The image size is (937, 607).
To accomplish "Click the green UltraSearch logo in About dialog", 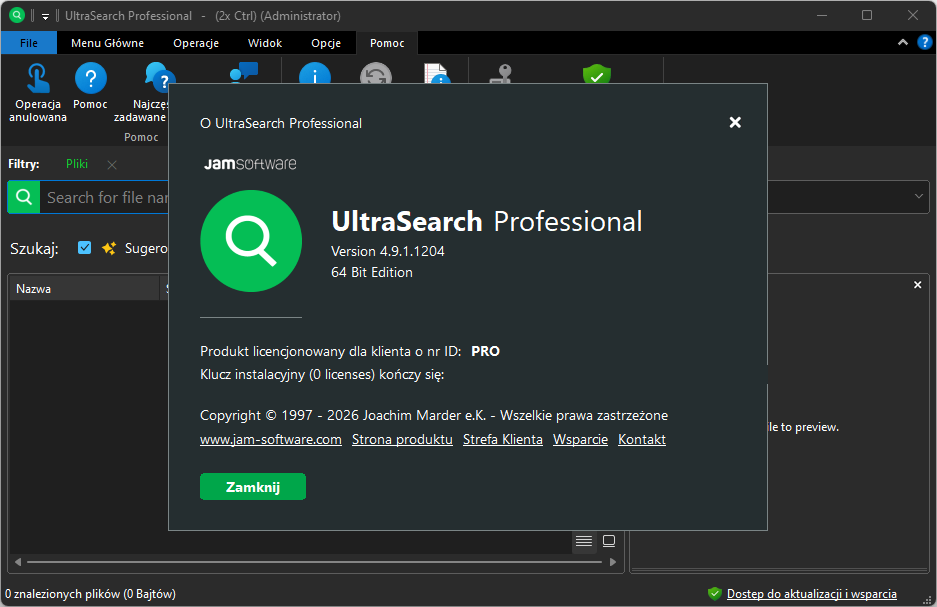I will 251,241.
